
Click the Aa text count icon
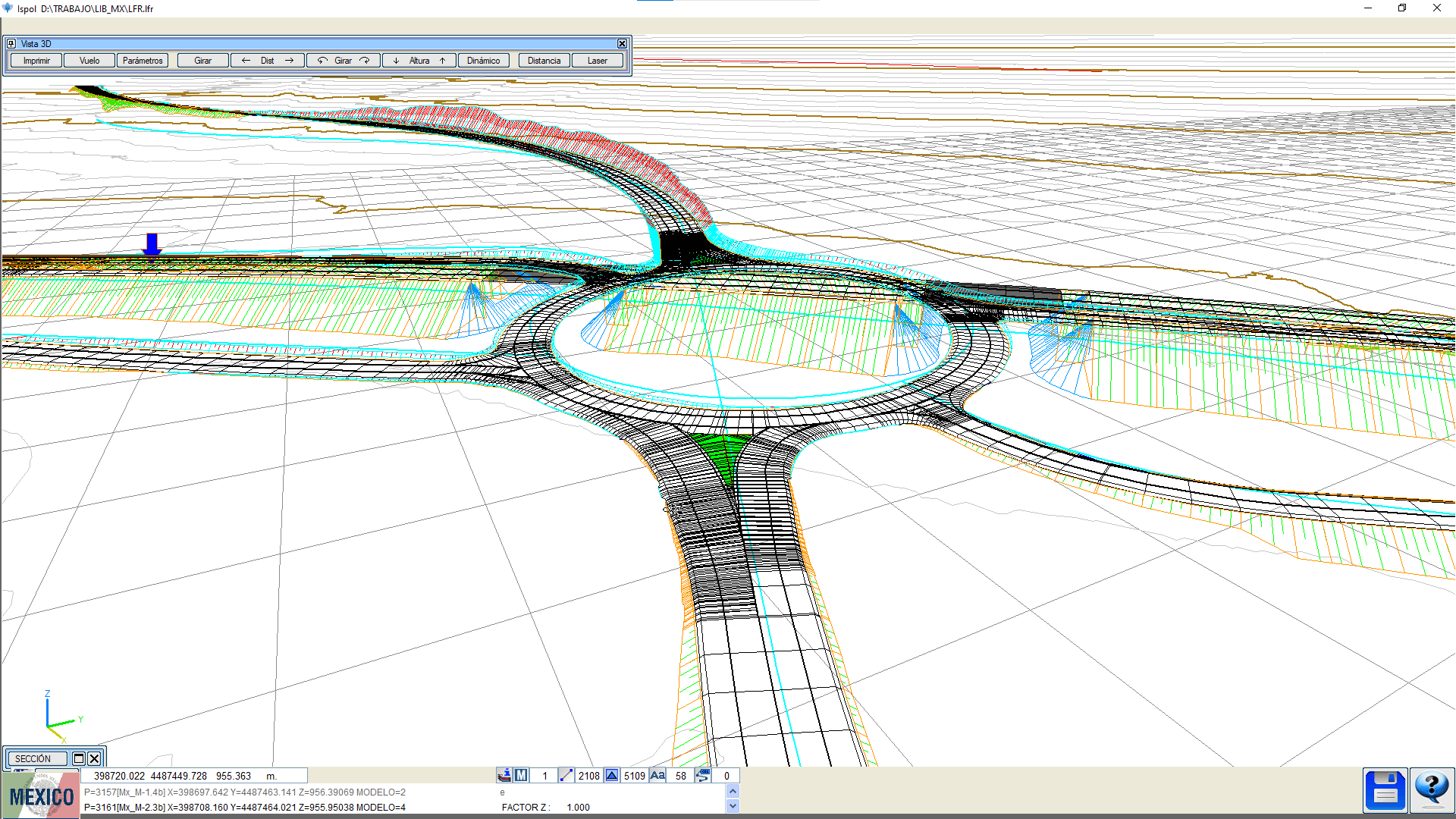(657, 775)
